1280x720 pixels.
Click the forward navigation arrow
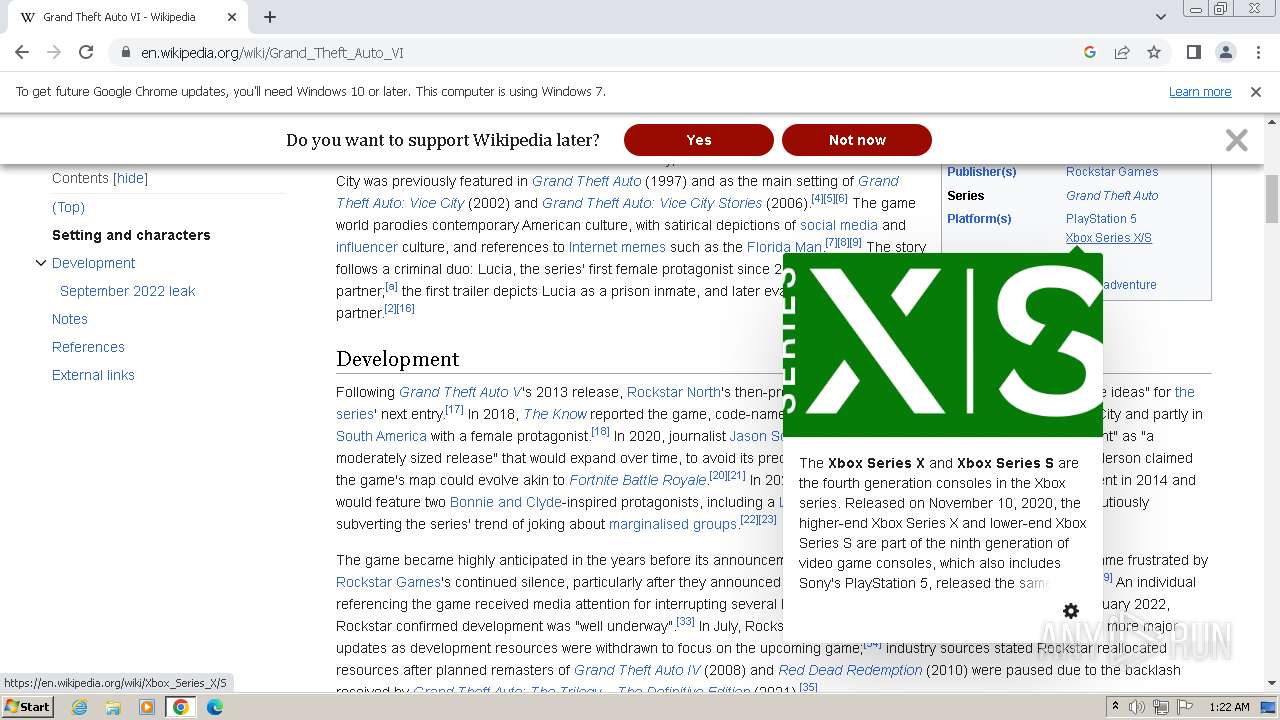[x=54, y=52]
